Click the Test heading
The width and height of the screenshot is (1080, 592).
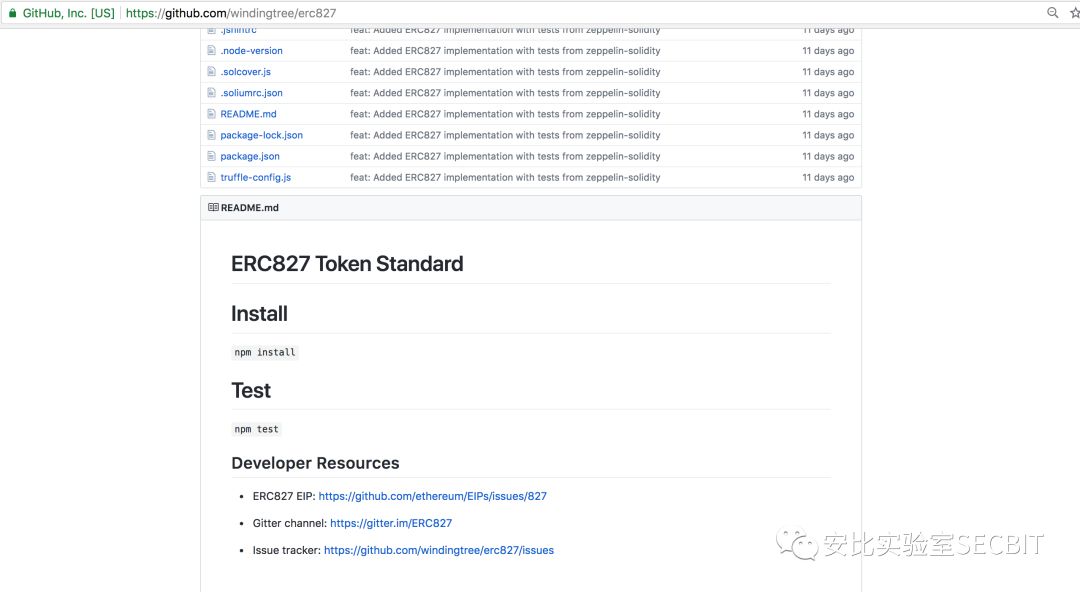click(x=251, y=391)
